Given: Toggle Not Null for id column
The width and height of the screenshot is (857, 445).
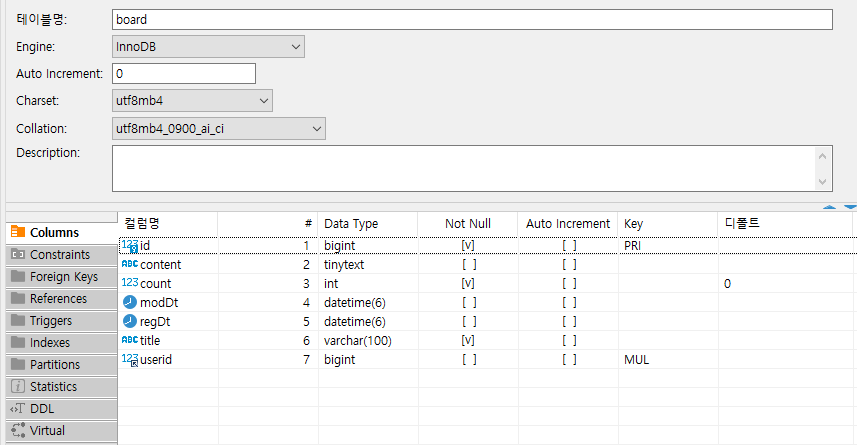Looking at the screenshot, I should coord(468,245).
